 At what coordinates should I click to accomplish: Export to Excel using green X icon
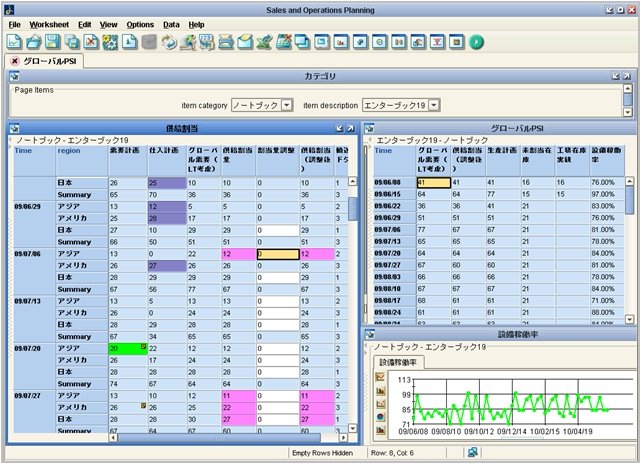[x=264, y=42]
